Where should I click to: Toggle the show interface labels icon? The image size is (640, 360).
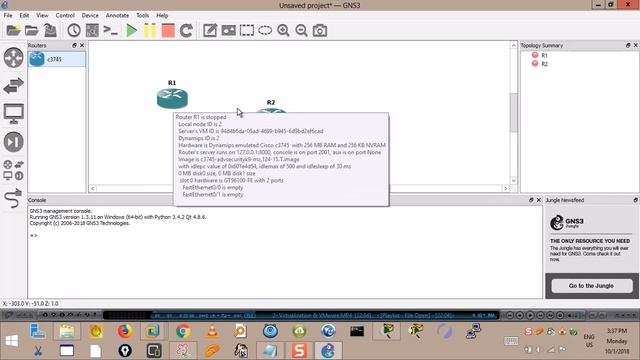[92, 30]
